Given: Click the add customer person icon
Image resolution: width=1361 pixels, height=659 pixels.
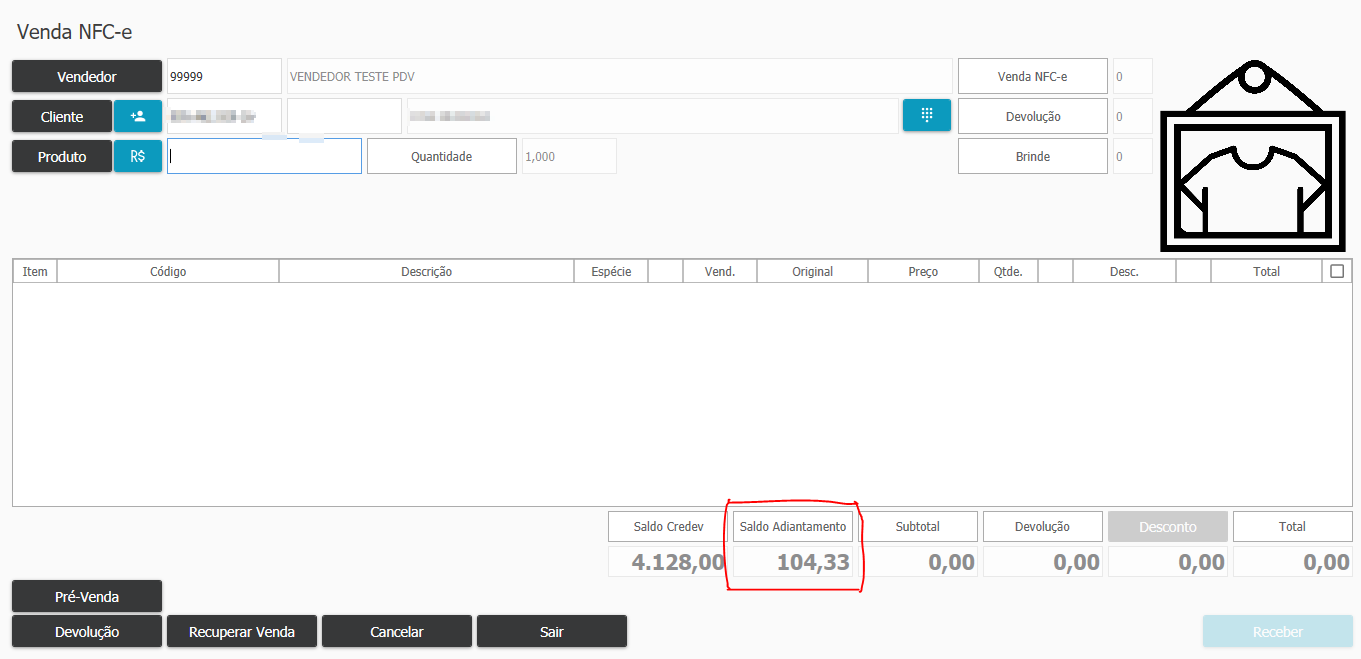Looking at the screenshot, I should pyautogui.click(x=138, y=116).
